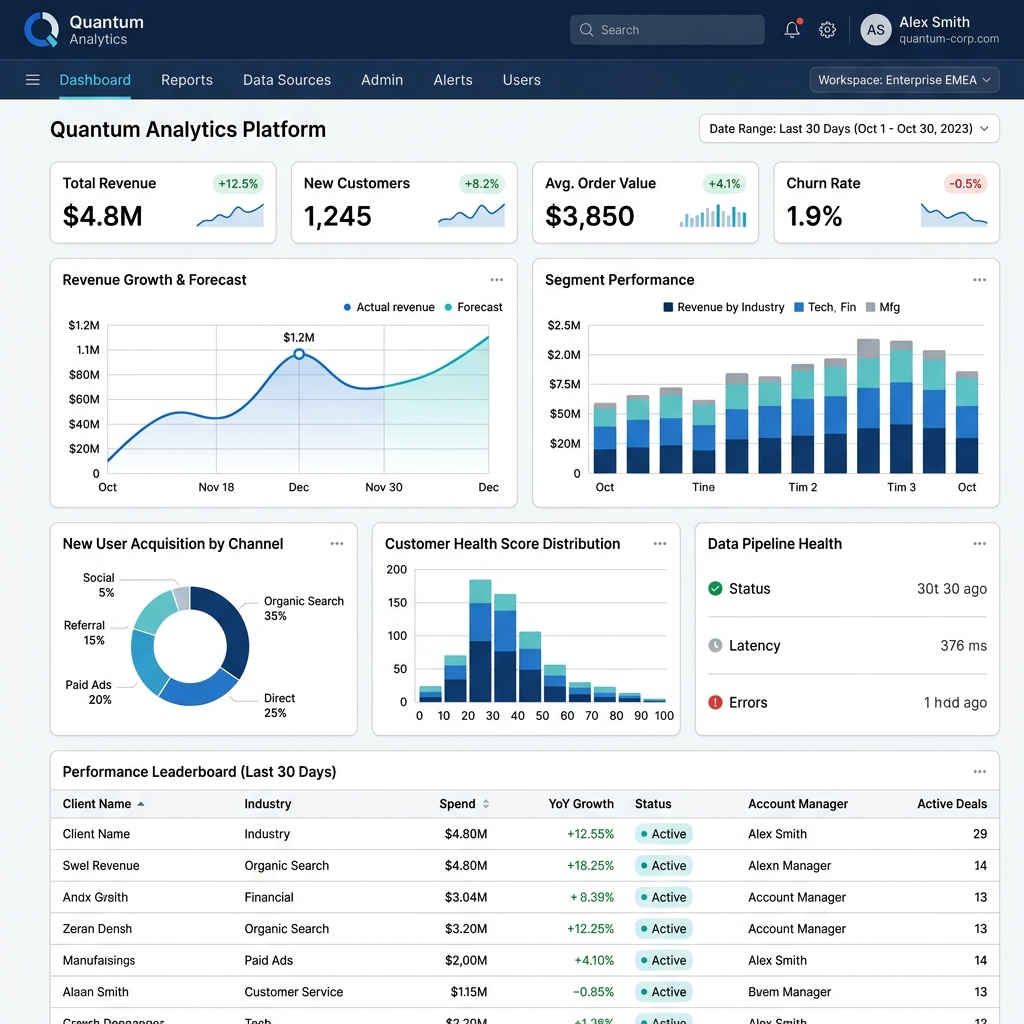
Task: Open the Date Range dropdown
Action: pos(849,129)
